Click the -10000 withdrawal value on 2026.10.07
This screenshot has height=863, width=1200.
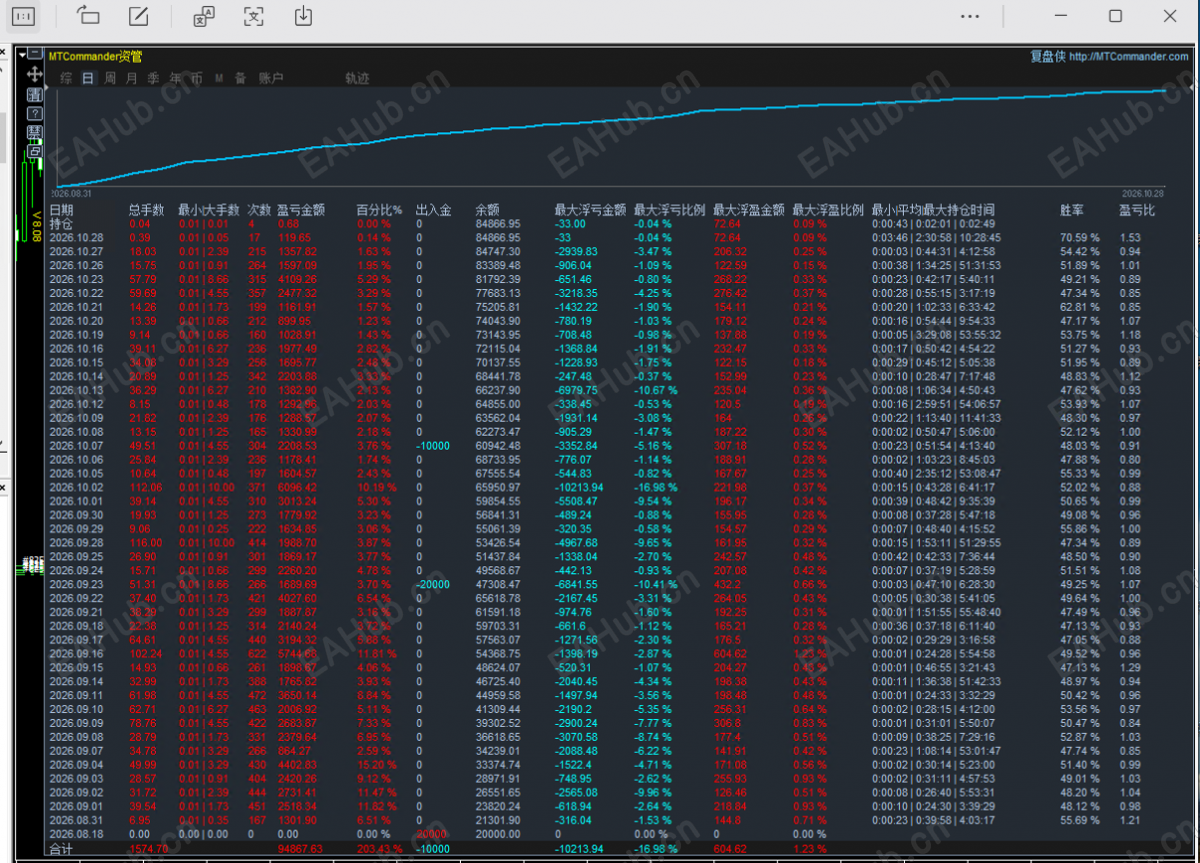coord(433,445)
